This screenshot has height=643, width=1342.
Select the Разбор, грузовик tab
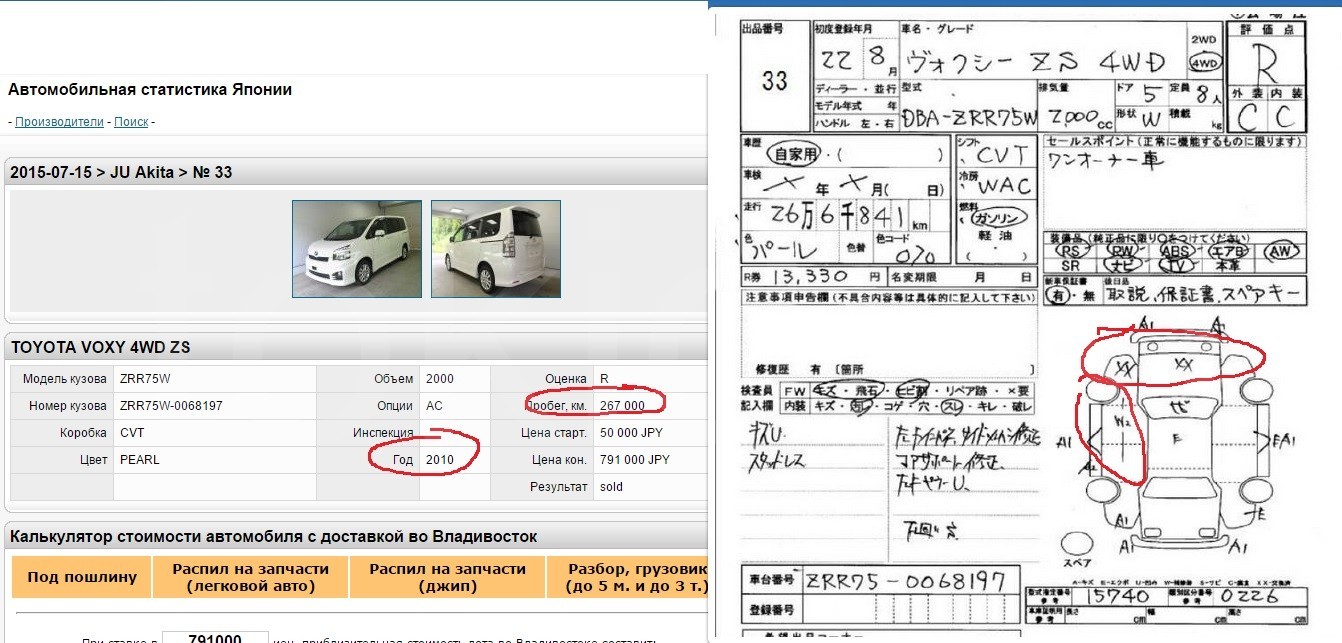(628, 577)
